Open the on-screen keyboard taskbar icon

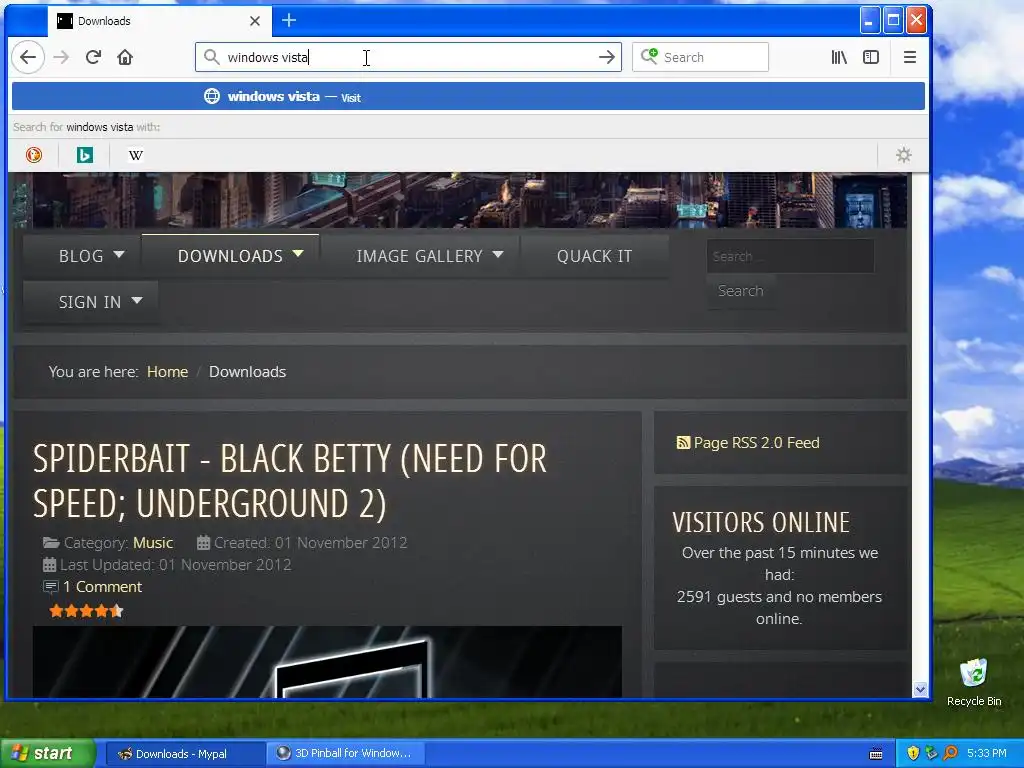(876, 754)
